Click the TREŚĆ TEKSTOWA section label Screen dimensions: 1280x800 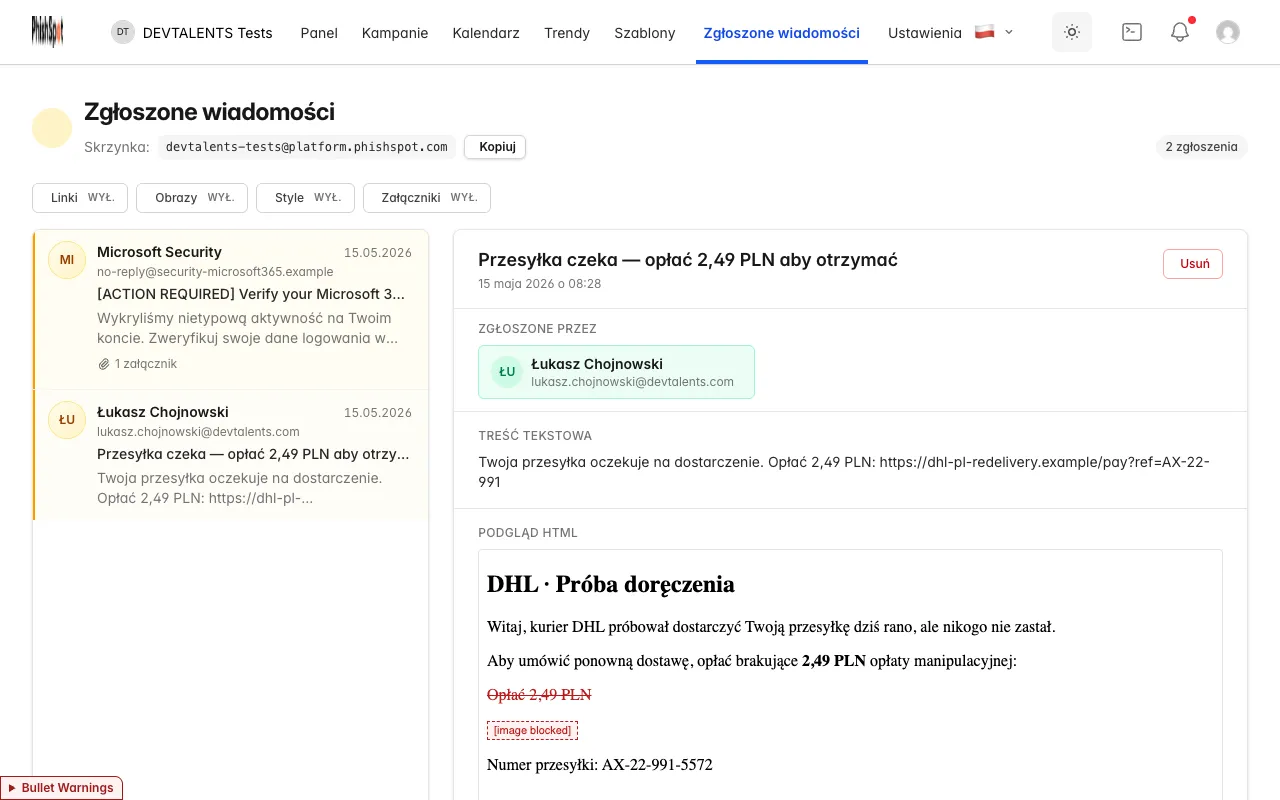point(535,436)
